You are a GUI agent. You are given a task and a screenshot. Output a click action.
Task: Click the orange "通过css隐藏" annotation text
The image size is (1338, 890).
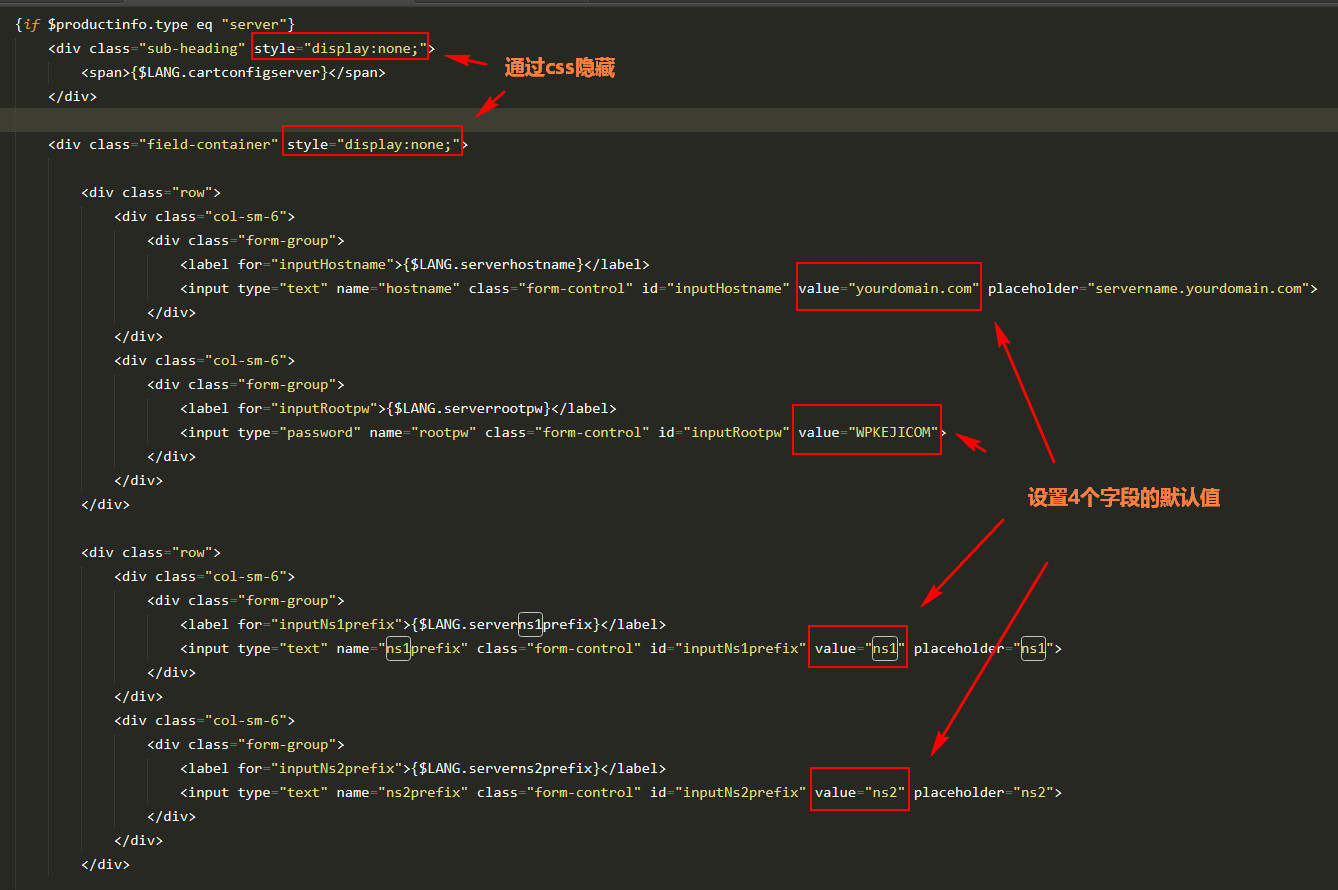click(559, 68)
